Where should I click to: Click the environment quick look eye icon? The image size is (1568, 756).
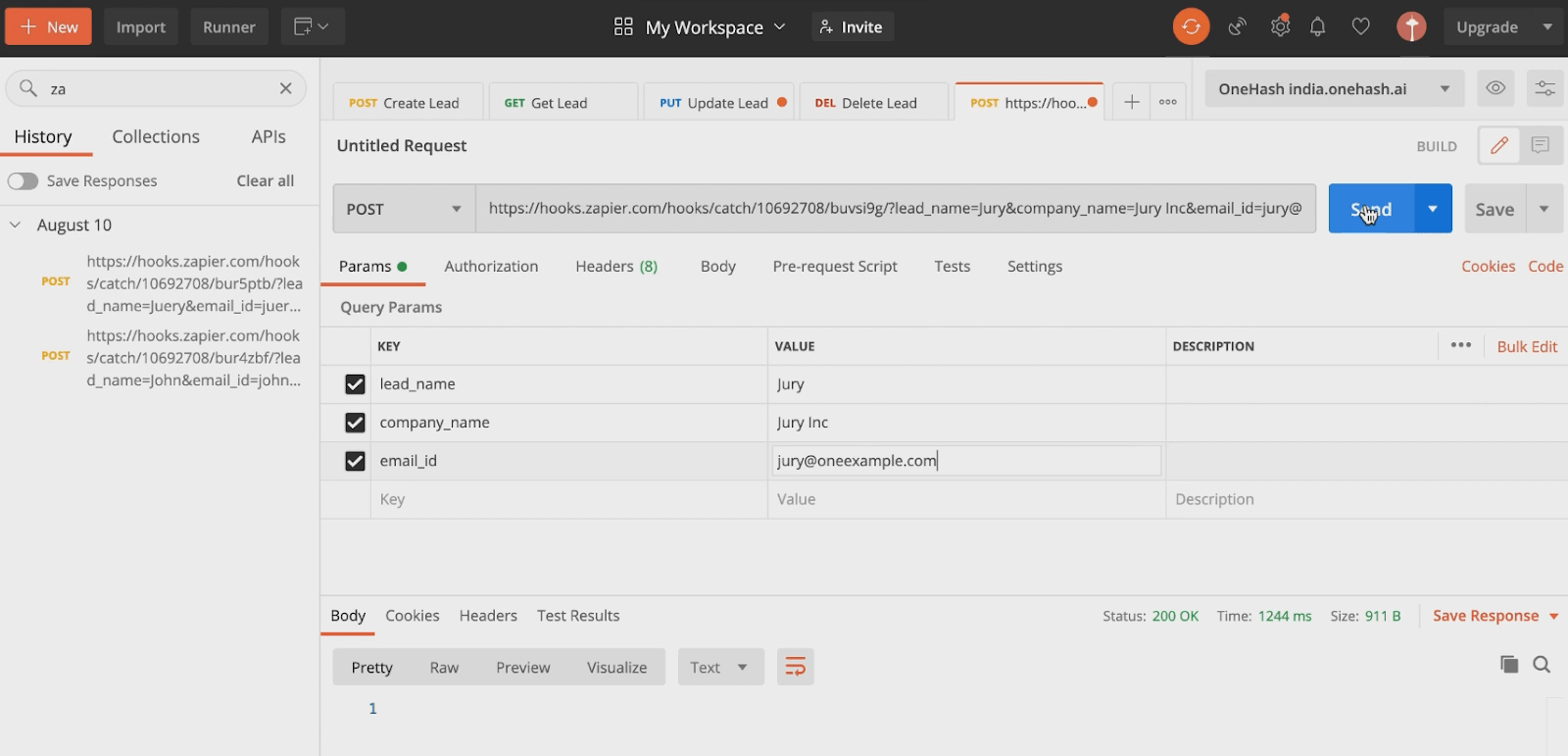coord(1495,88)
